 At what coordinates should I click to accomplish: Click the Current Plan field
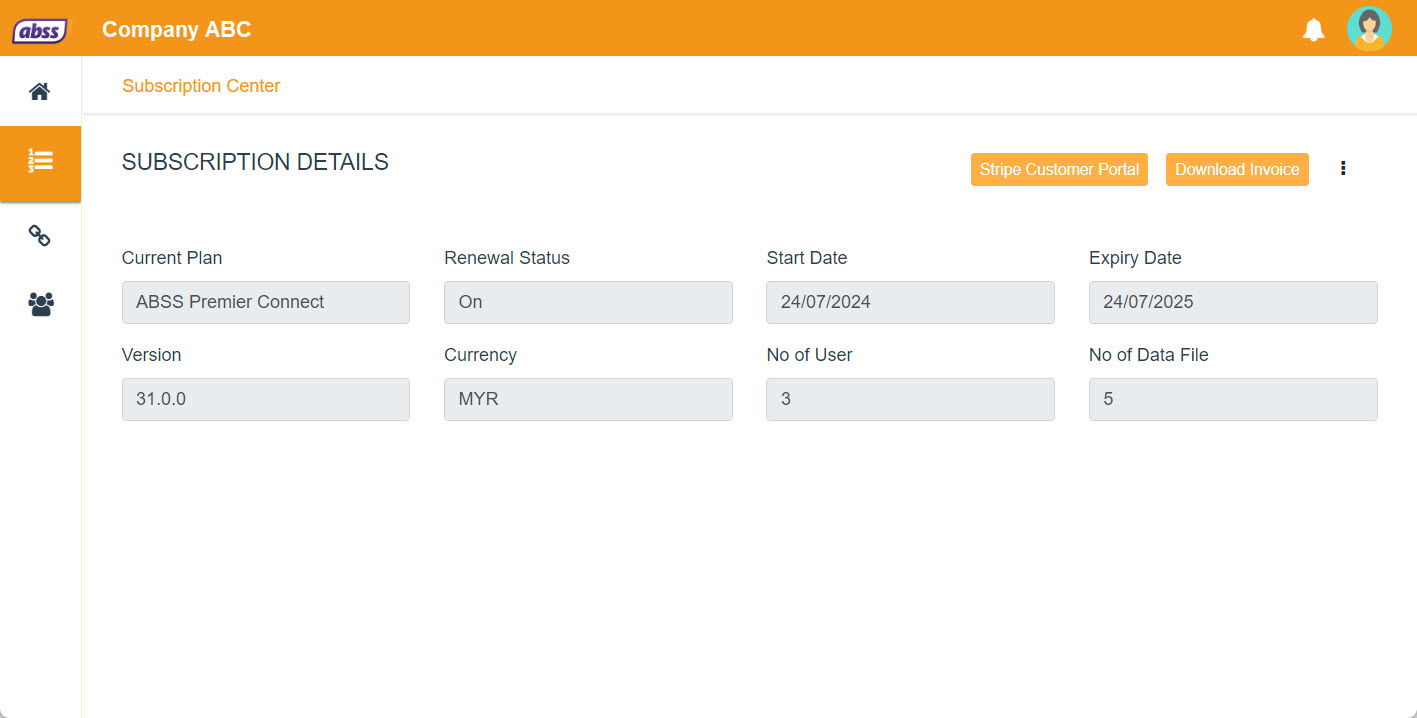(266, 302)
